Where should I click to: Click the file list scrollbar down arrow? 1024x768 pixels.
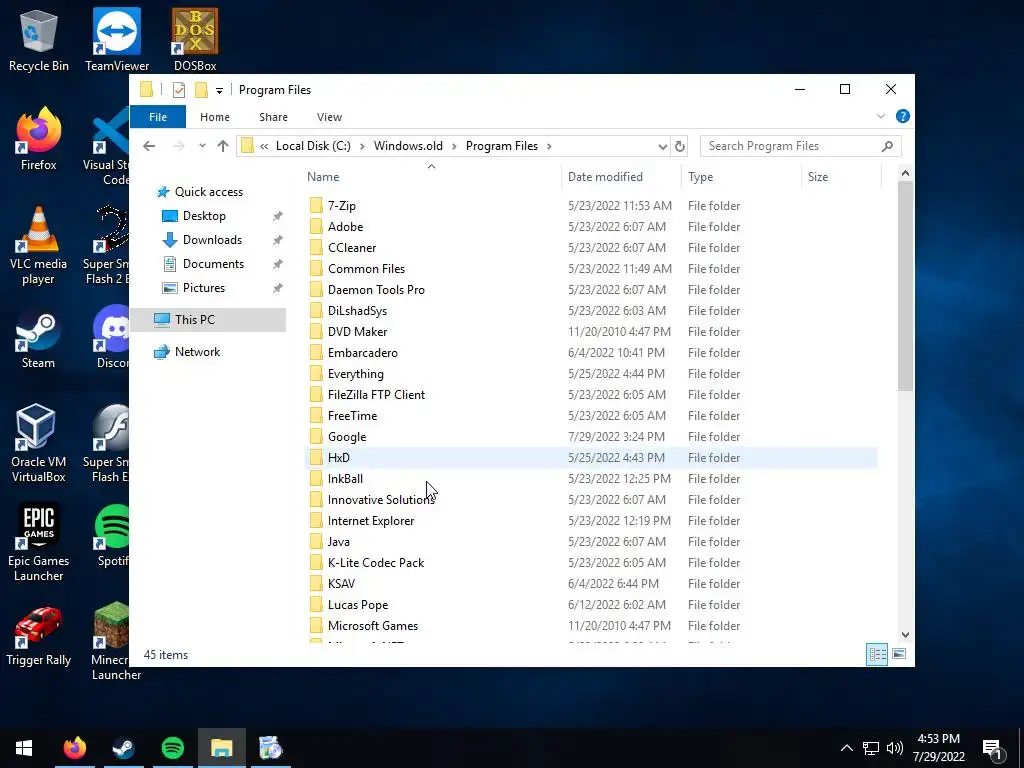(905, 634)
